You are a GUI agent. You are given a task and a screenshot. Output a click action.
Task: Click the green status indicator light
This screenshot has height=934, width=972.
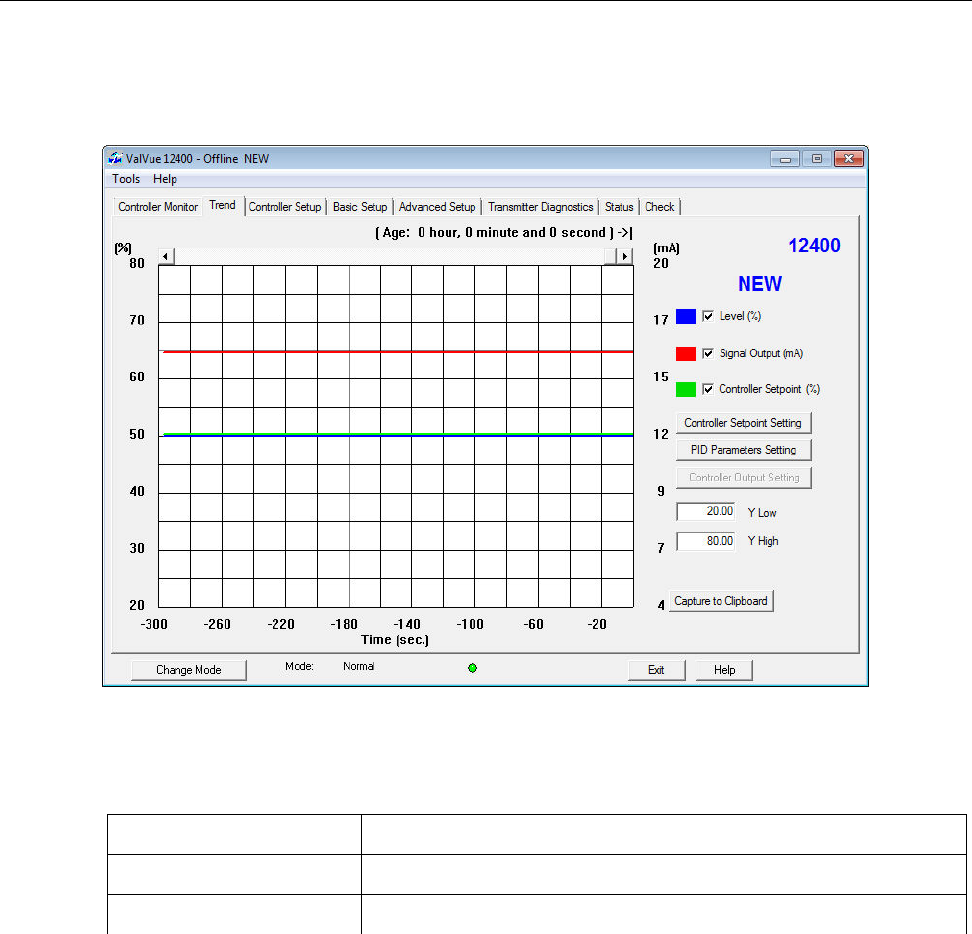pos(472,668)
